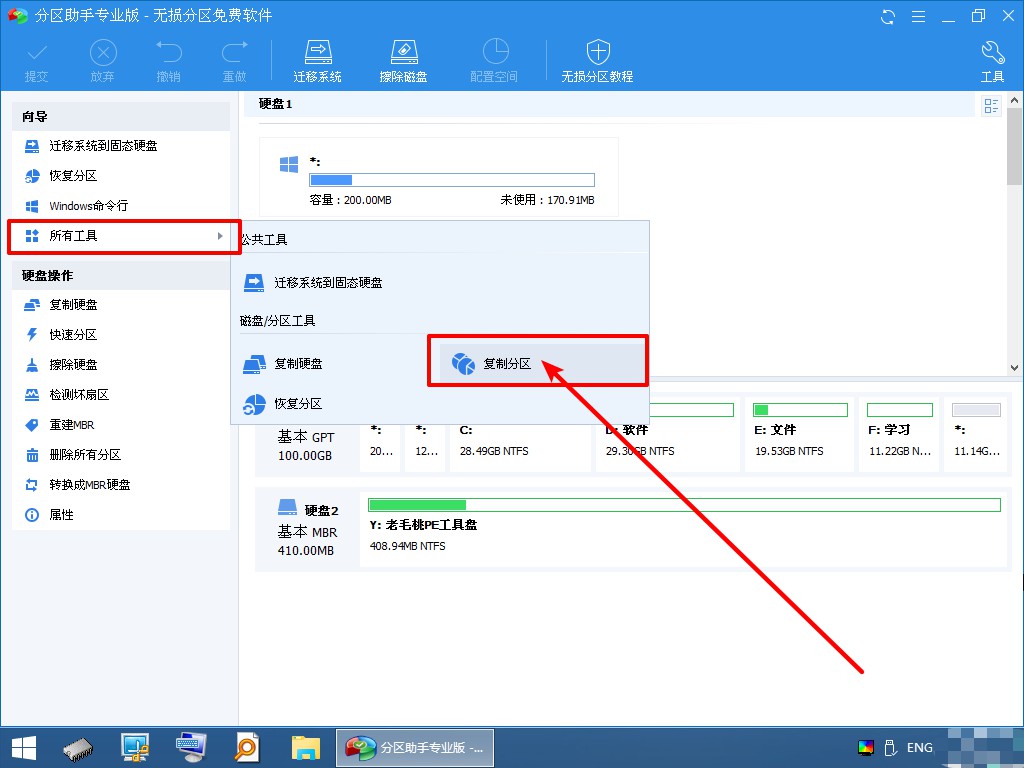Select the C: 28.49GB NTFS partition
Image resolution: width=1024 pixels, height=768 pixels.
tap(520, 434)
